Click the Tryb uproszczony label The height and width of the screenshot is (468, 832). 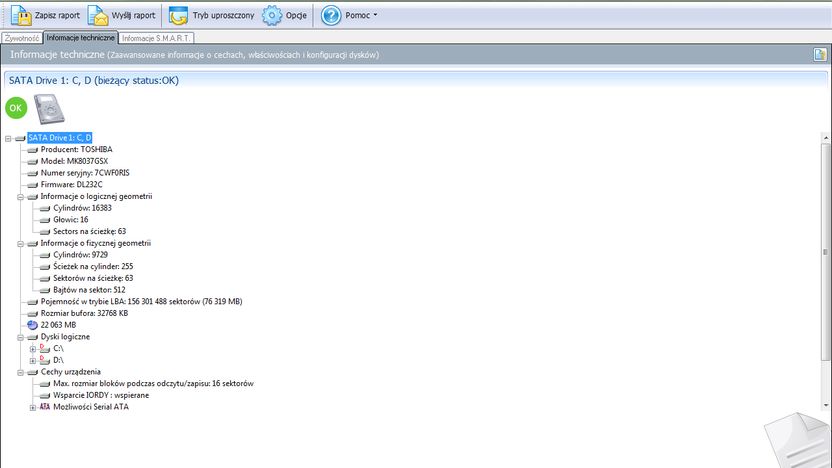point(223,15)
